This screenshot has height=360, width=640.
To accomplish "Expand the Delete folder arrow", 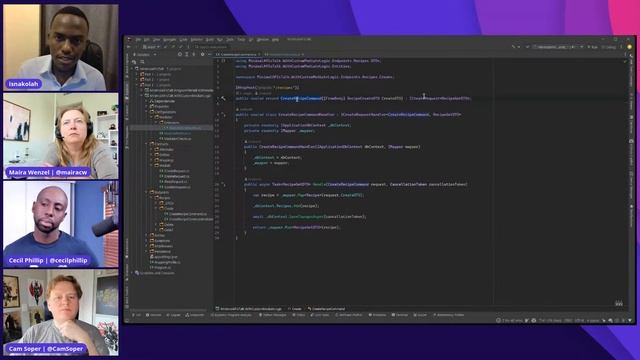I will pyautogui.click(x=156, y=224).
